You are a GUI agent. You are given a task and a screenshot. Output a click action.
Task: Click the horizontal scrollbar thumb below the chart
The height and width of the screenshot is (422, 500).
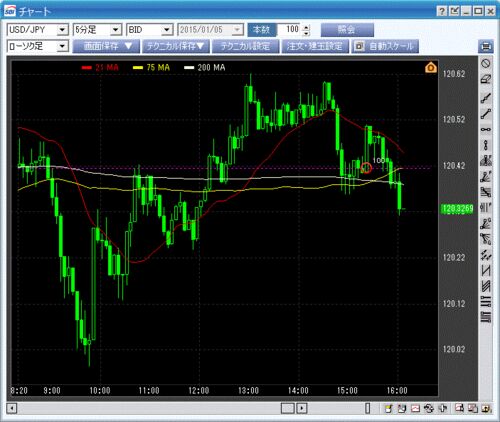[x=287, y=408]
